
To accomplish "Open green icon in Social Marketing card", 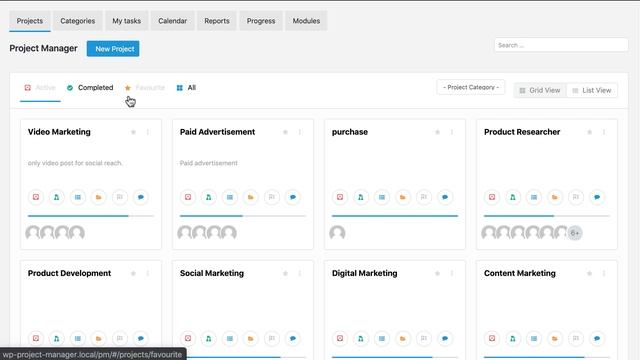I will (209, 338).
